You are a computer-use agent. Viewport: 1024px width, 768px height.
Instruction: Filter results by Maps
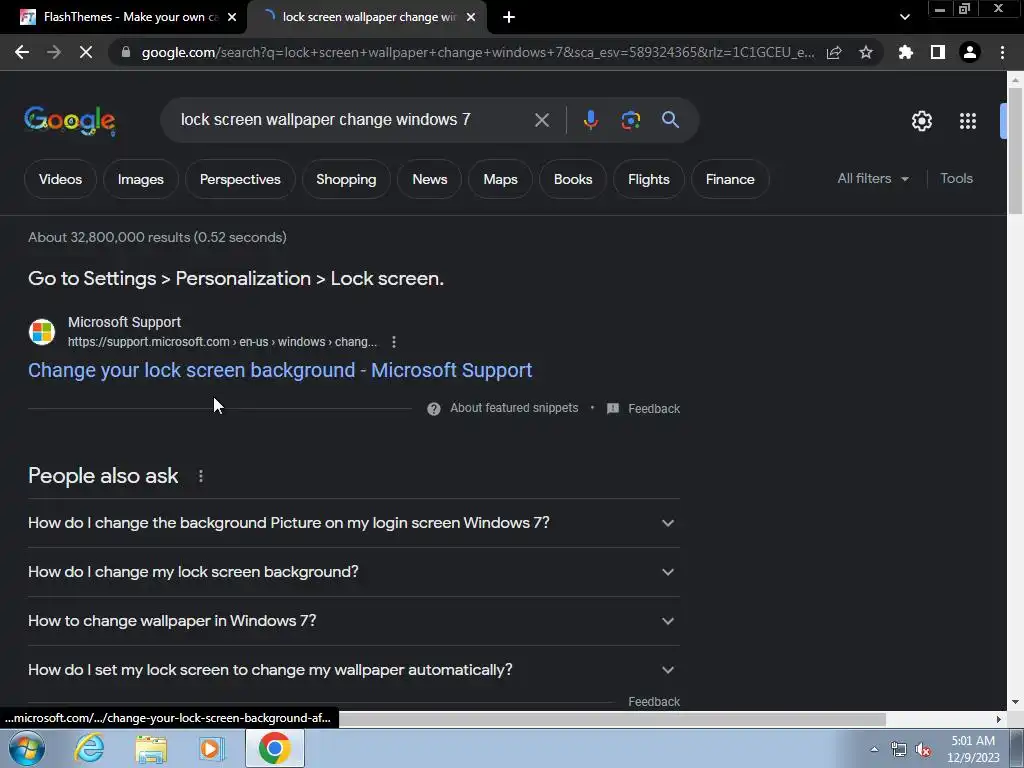[x=500, y=179]
